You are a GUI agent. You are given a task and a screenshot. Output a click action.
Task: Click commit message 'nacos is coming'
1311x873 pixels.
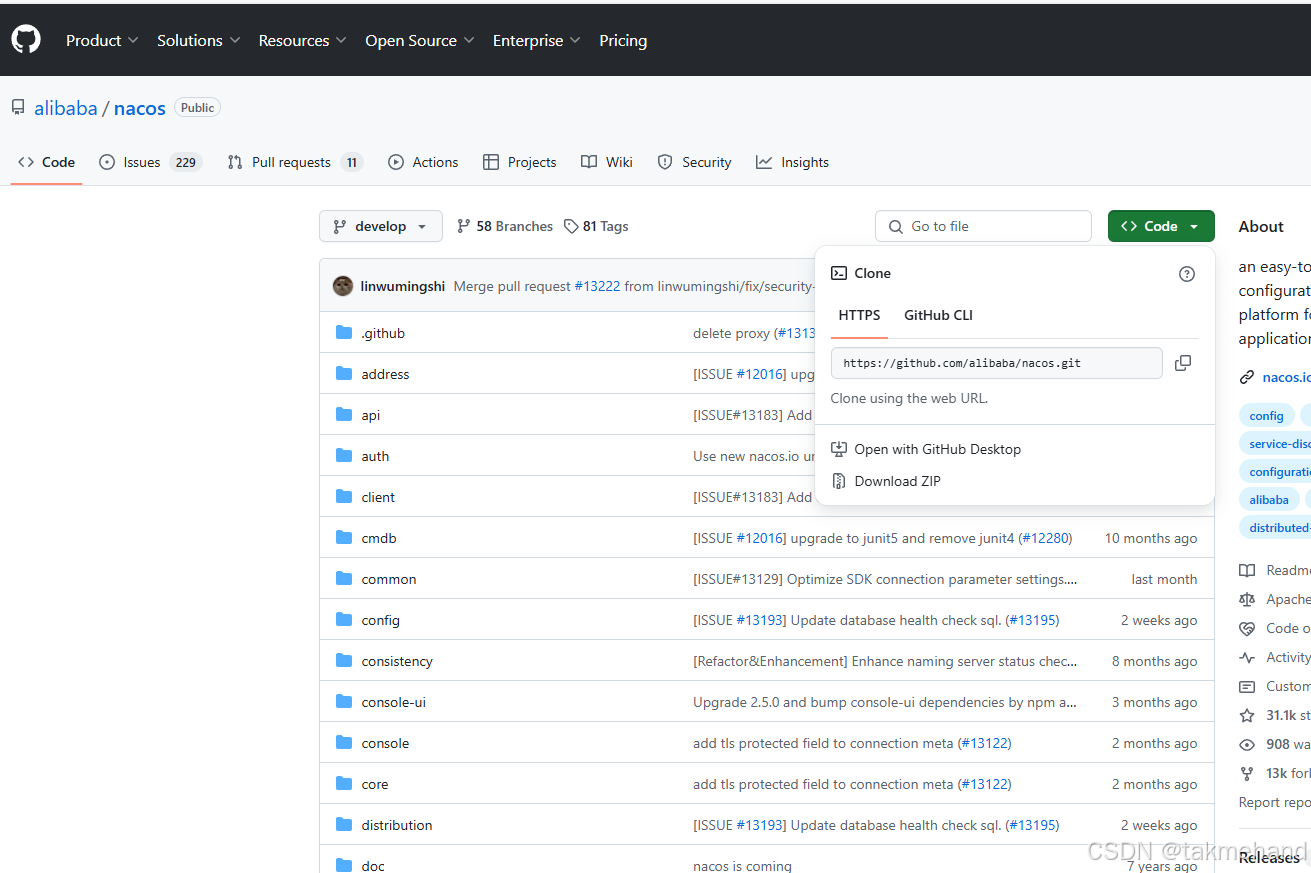coord(742,866)
